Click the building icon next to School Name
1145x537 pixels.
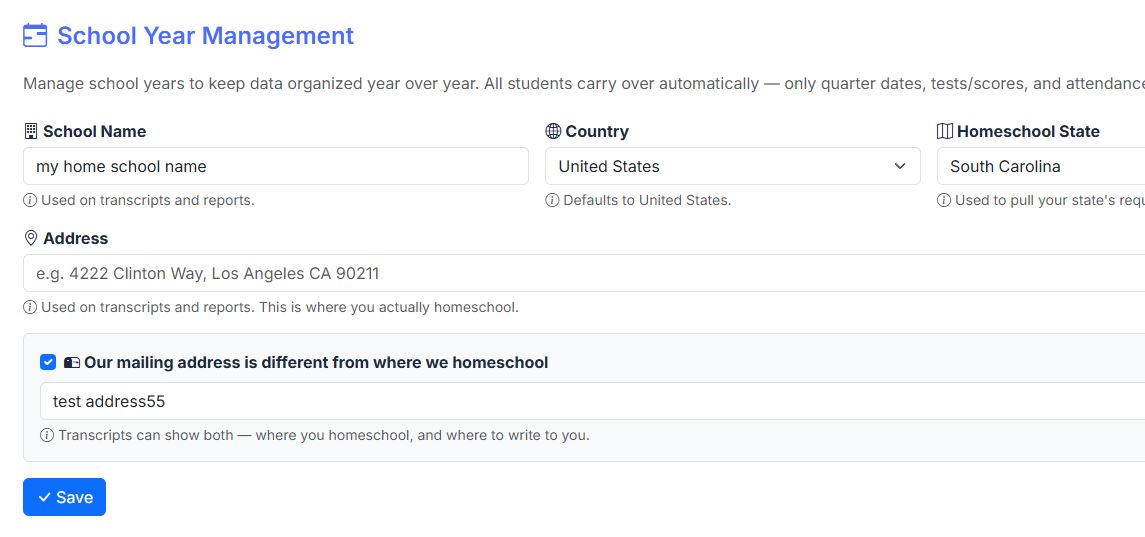[x=31, y=132]
